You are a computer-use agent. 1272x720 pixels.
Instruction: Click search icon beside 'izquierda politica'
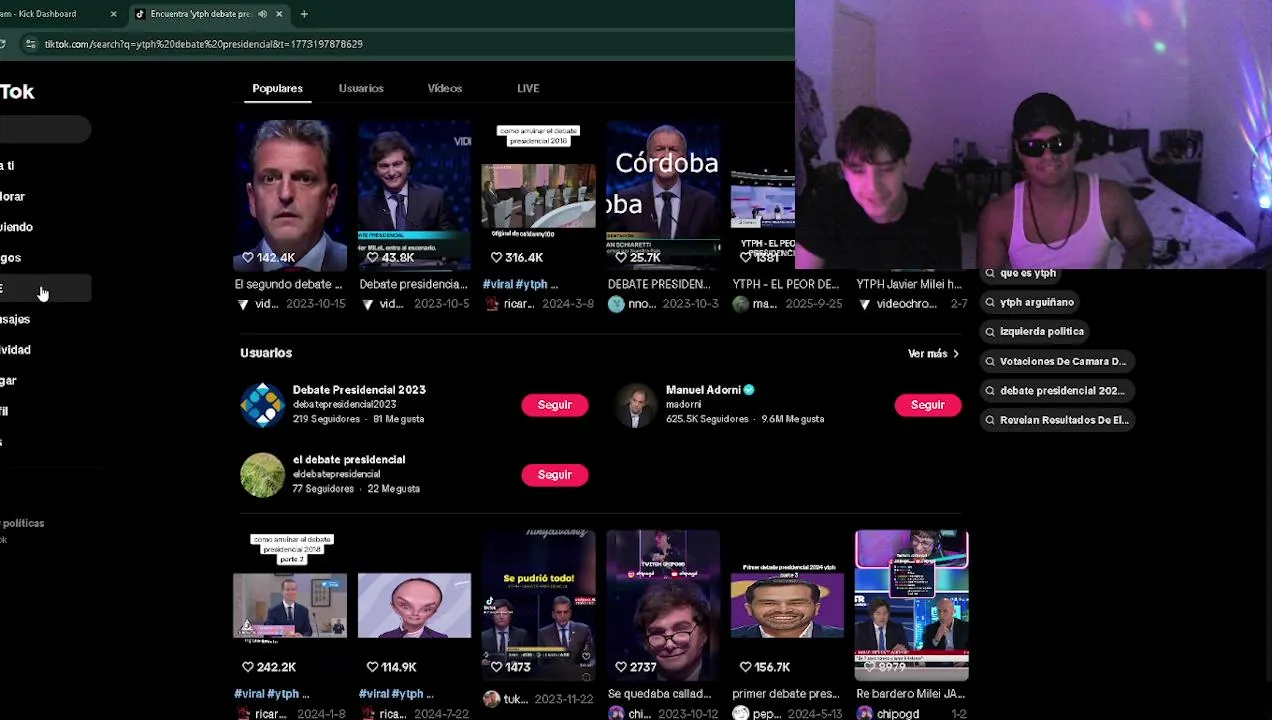coord(990,332)
